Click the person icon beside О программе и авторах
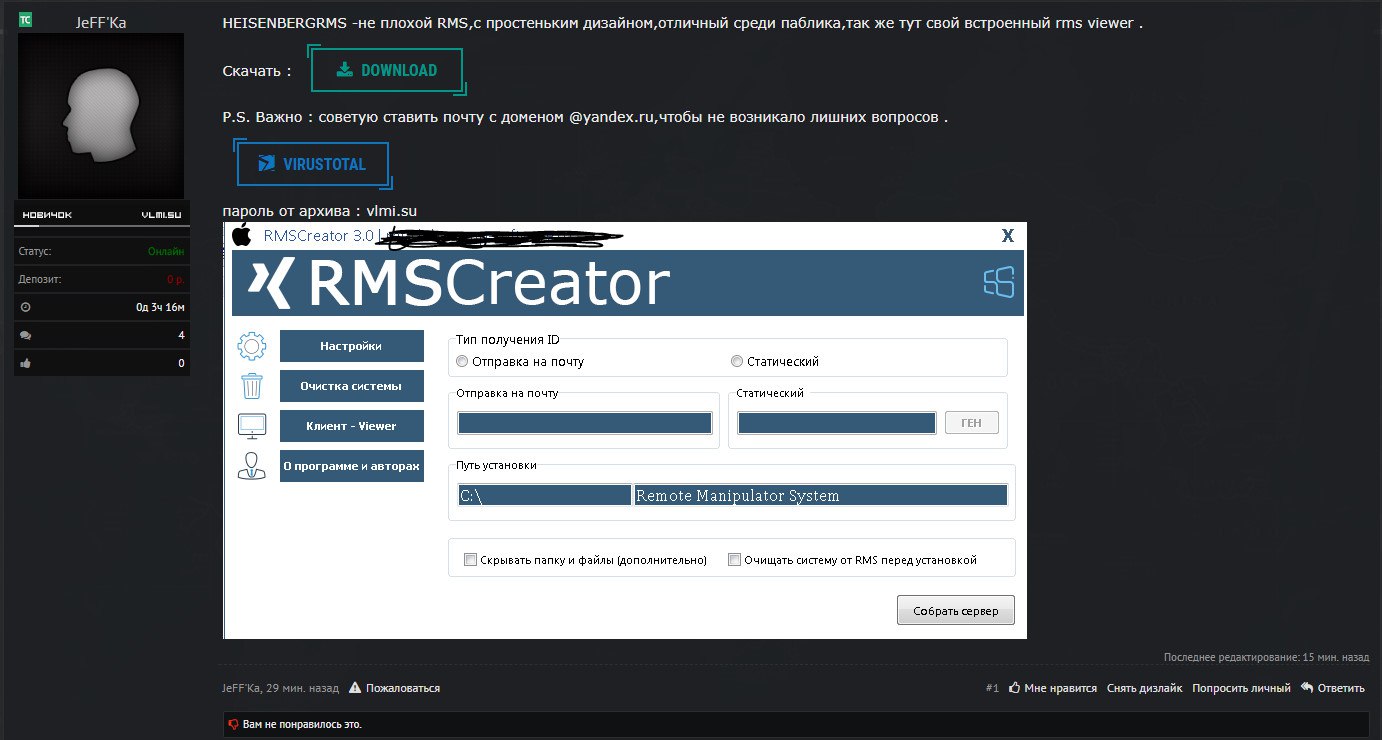Viewport: 1382px width, 740px height. click(252, 466)
